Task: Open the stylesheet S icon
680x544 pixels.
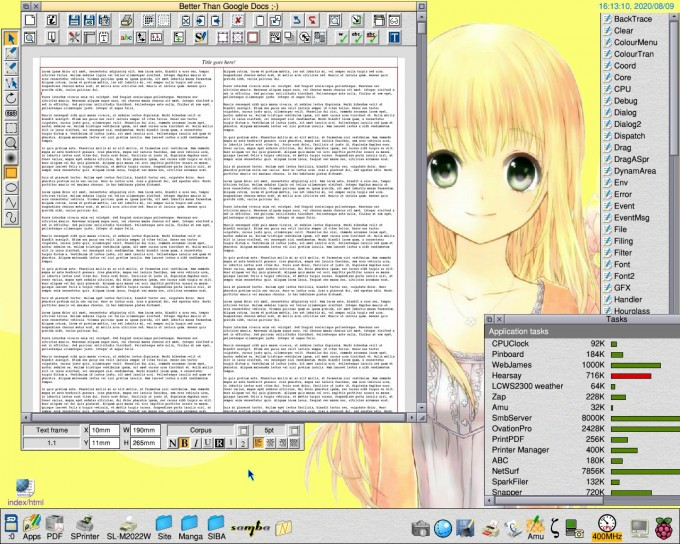Action: [x=200, y=37]
